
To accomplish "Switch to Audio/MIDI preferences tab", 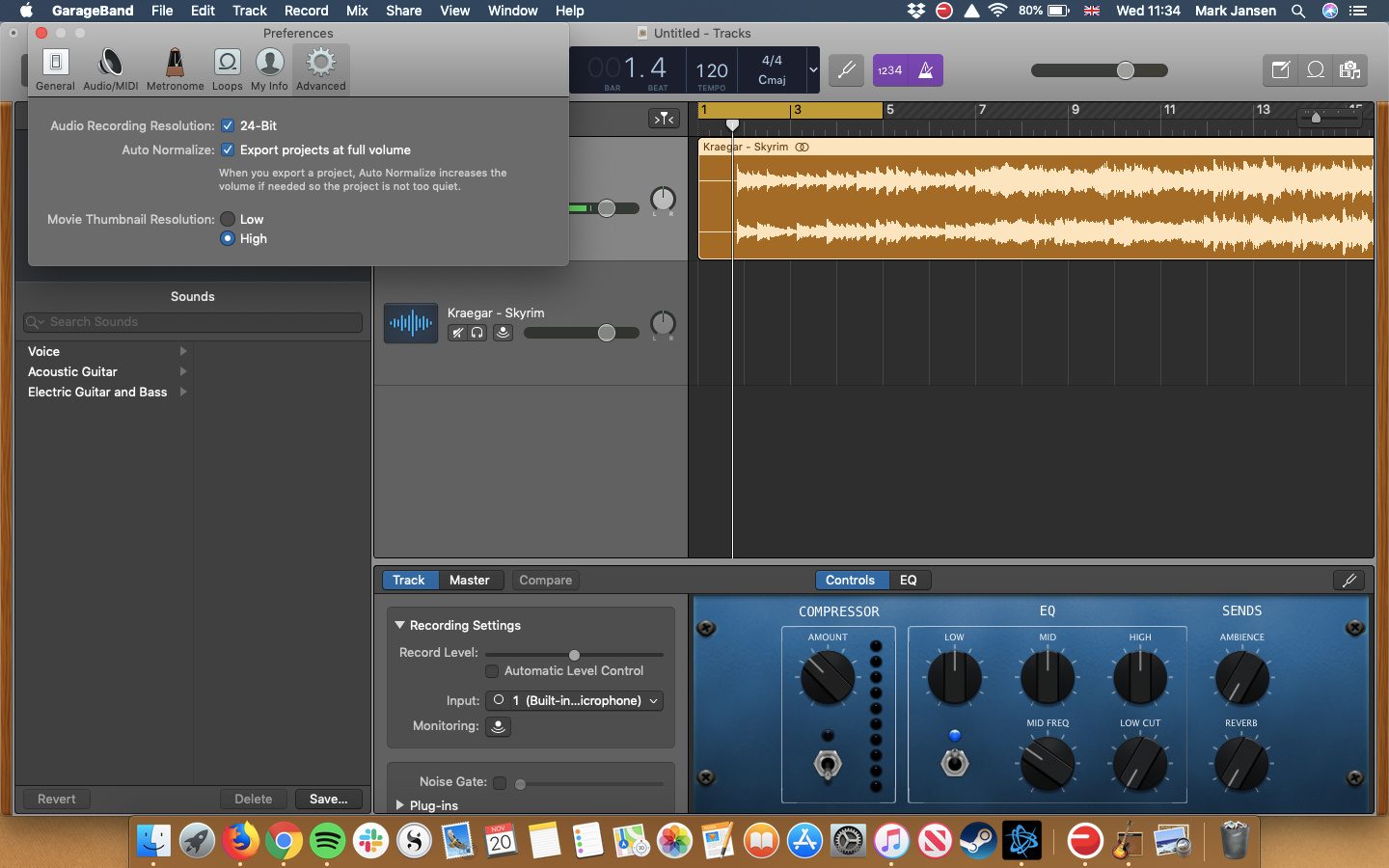I will 110,69.
